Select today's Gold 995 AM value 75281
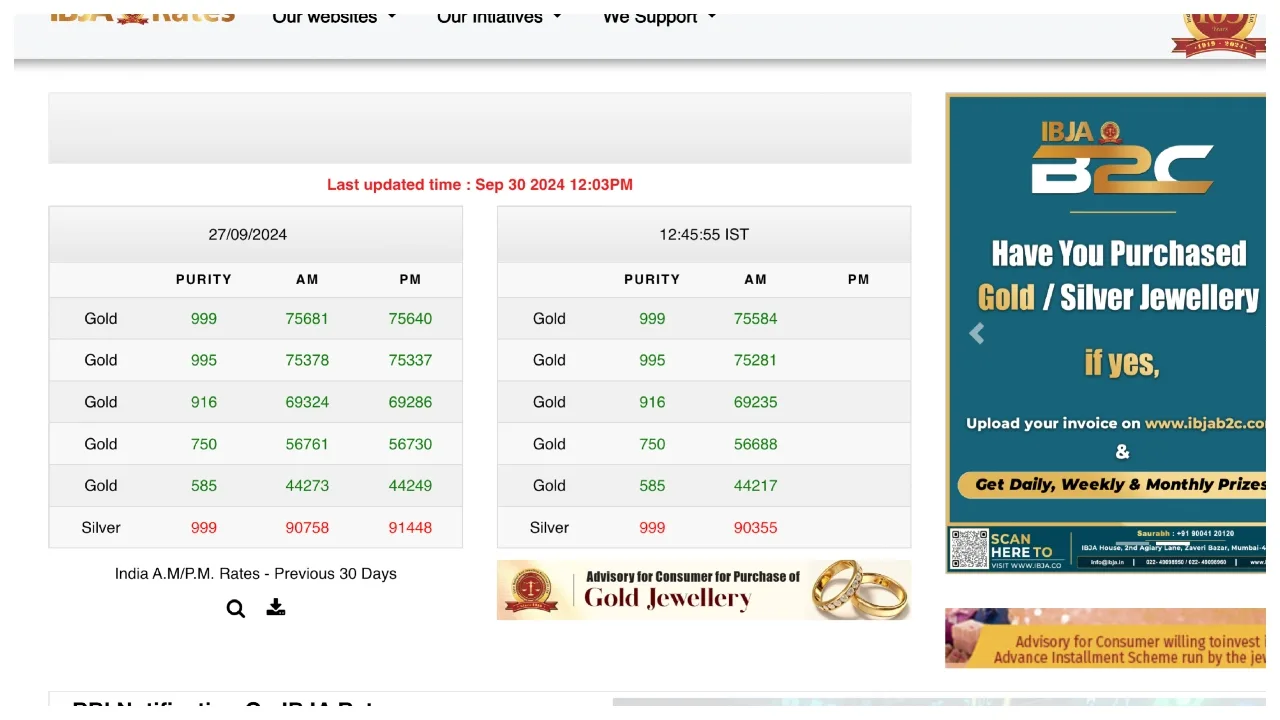 [755, 360]
